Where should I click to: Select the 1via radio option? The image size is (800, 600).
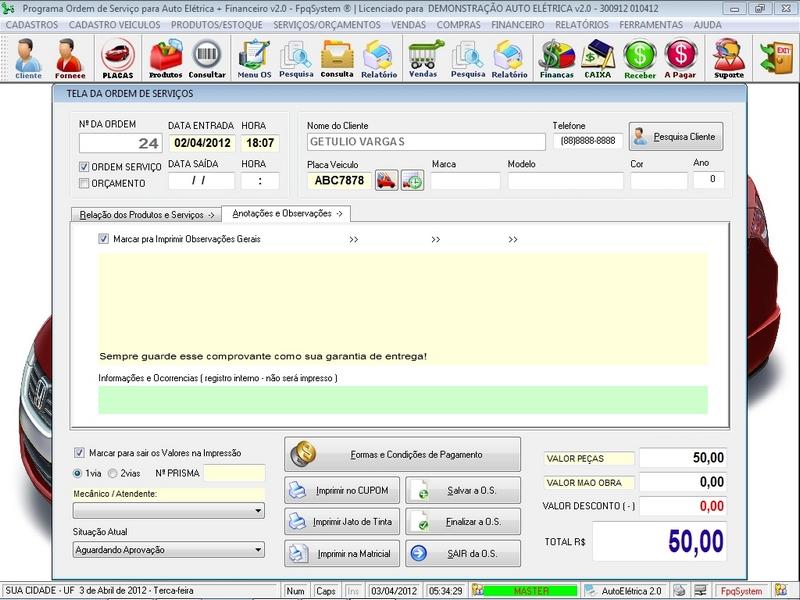pos(78,473)
